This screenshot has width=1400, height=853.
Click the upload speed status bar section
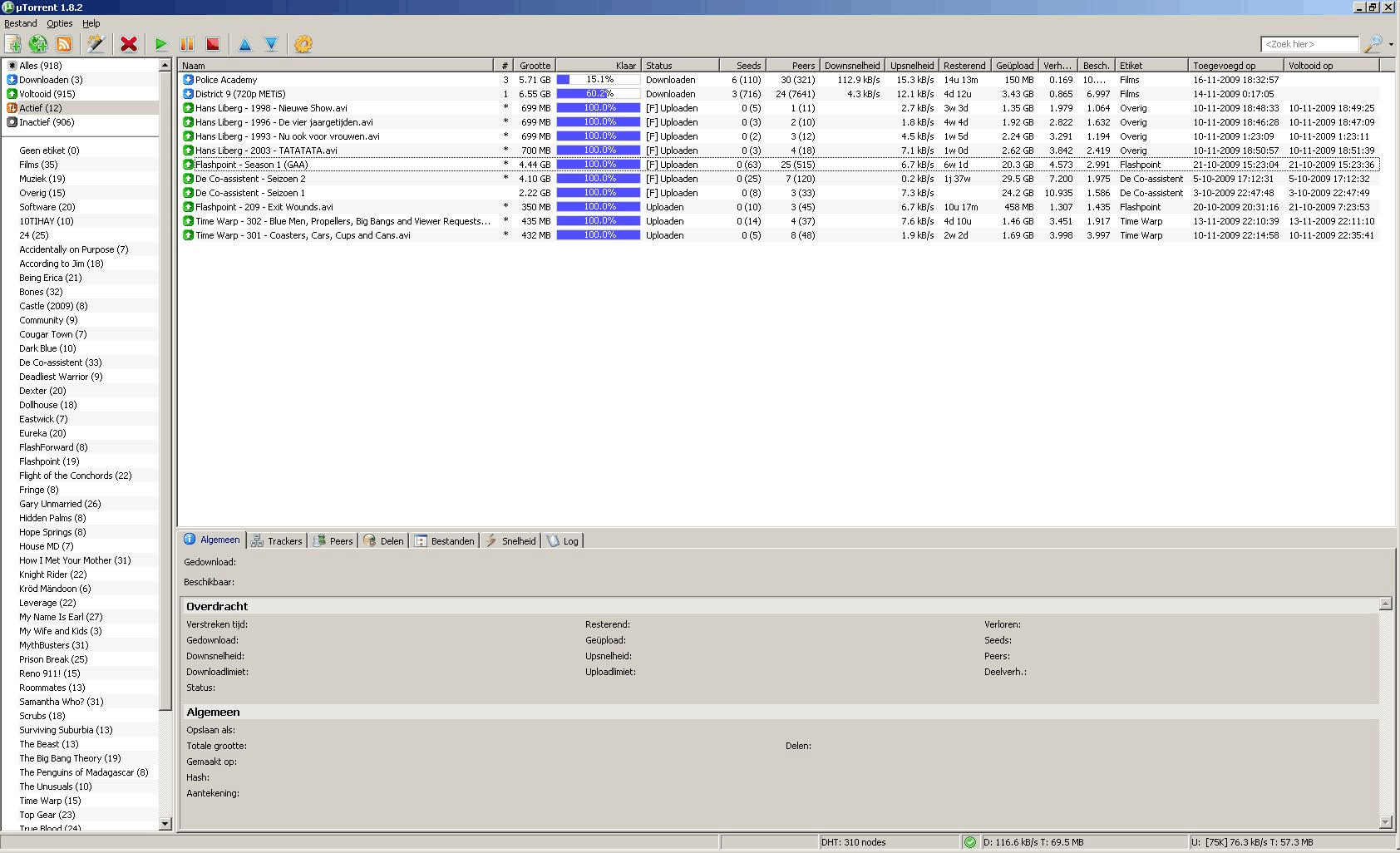[x=1291, y=842]
